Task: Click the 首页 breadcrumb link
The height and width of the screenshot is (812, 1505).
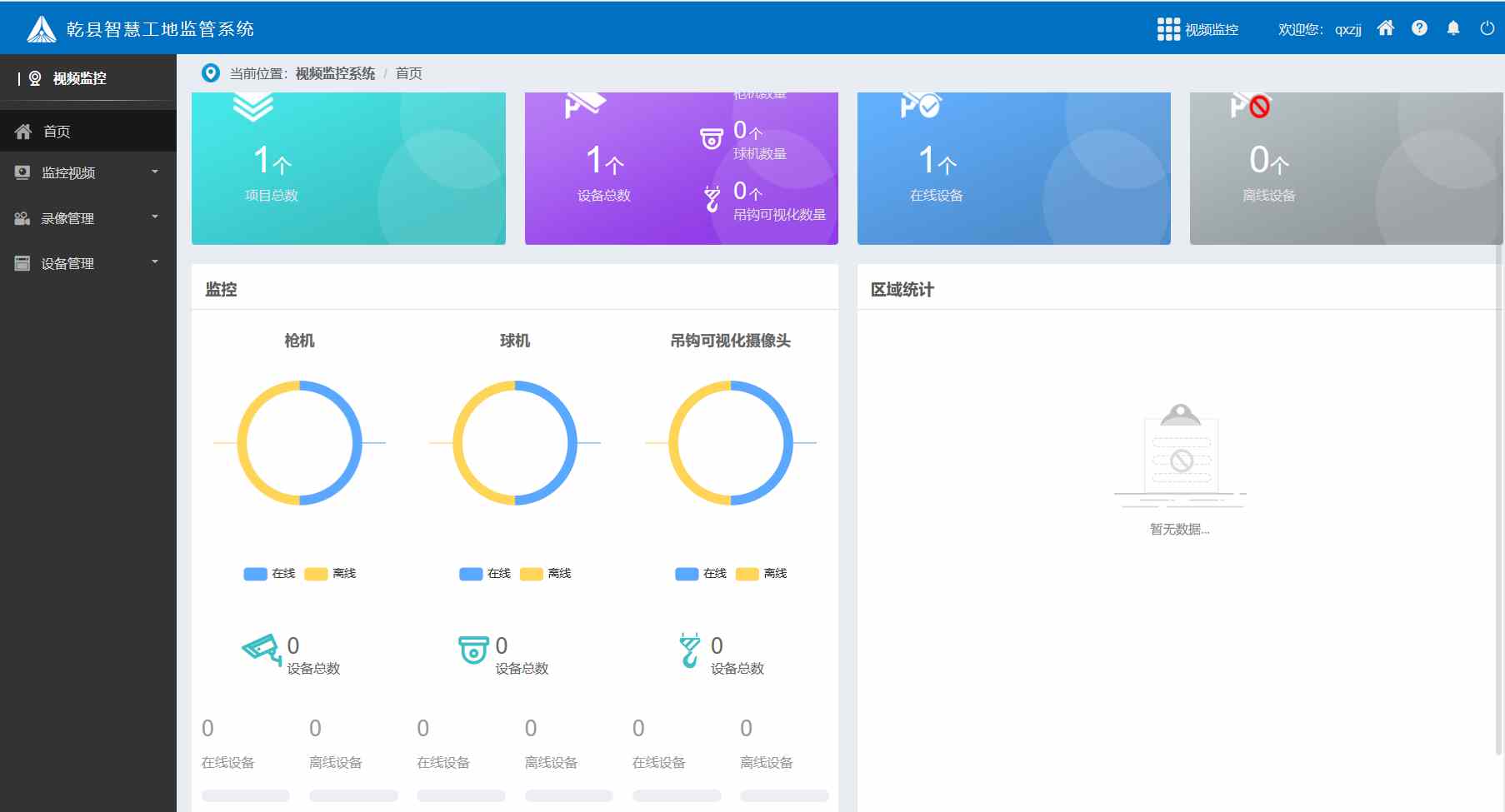Action: click(x=409, y=73)
